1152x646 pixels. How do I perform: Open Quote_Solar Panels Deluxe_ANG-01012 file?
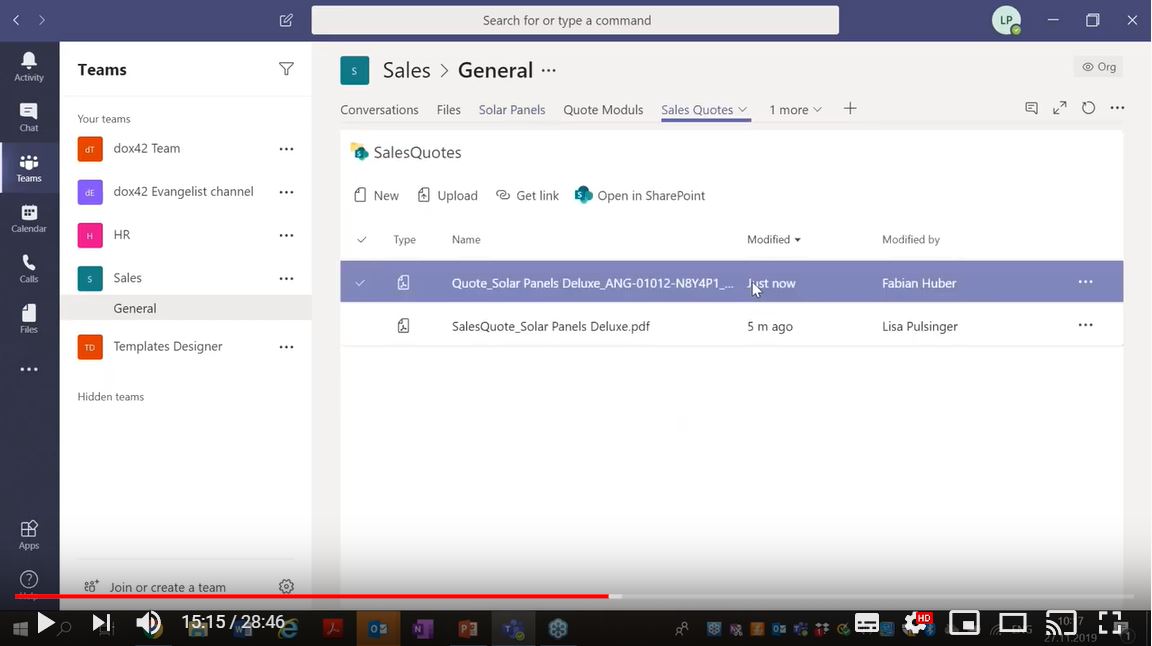click(592, 283)
